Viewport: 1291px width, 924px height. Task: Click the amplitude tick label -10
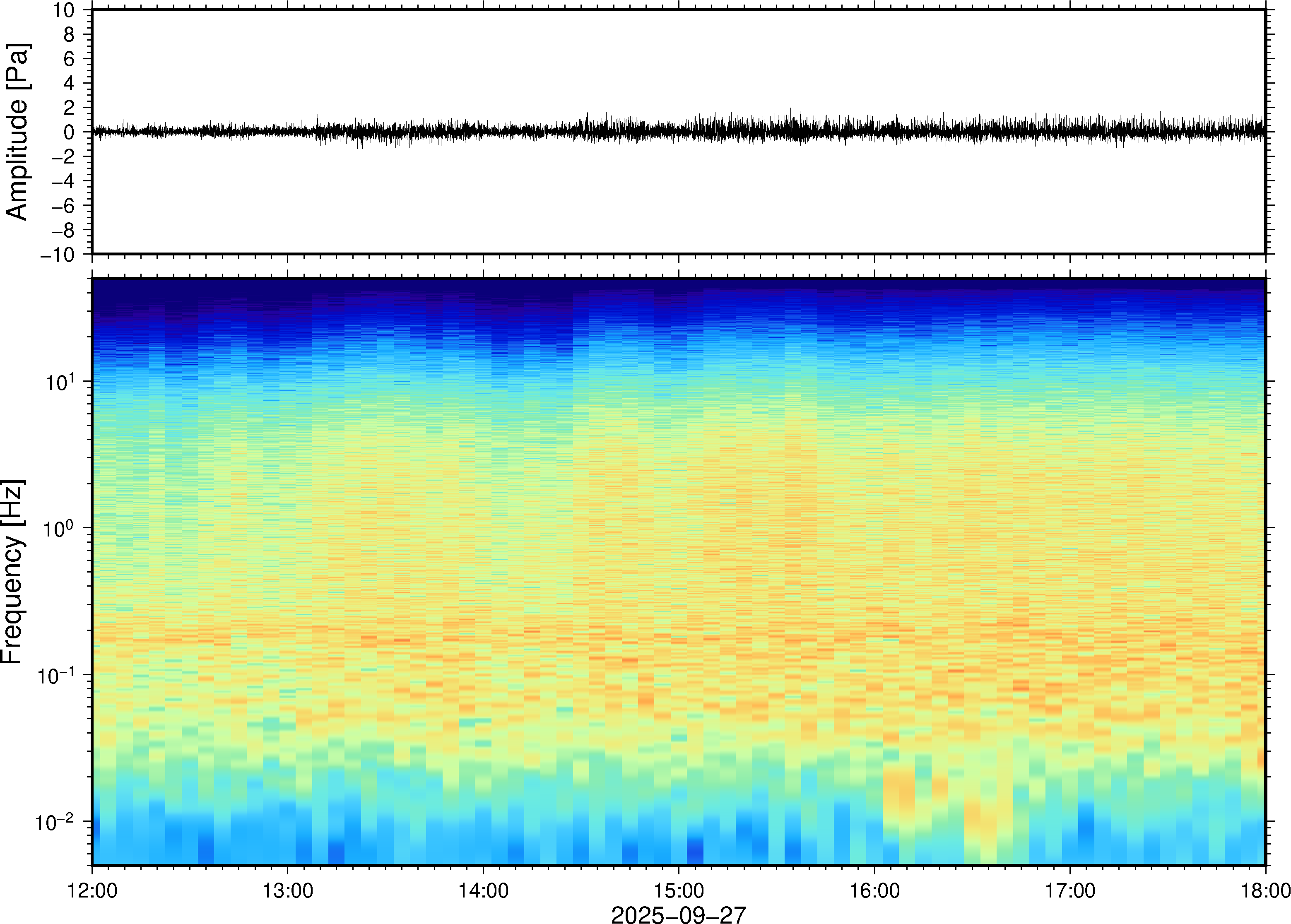pos(57,255)
